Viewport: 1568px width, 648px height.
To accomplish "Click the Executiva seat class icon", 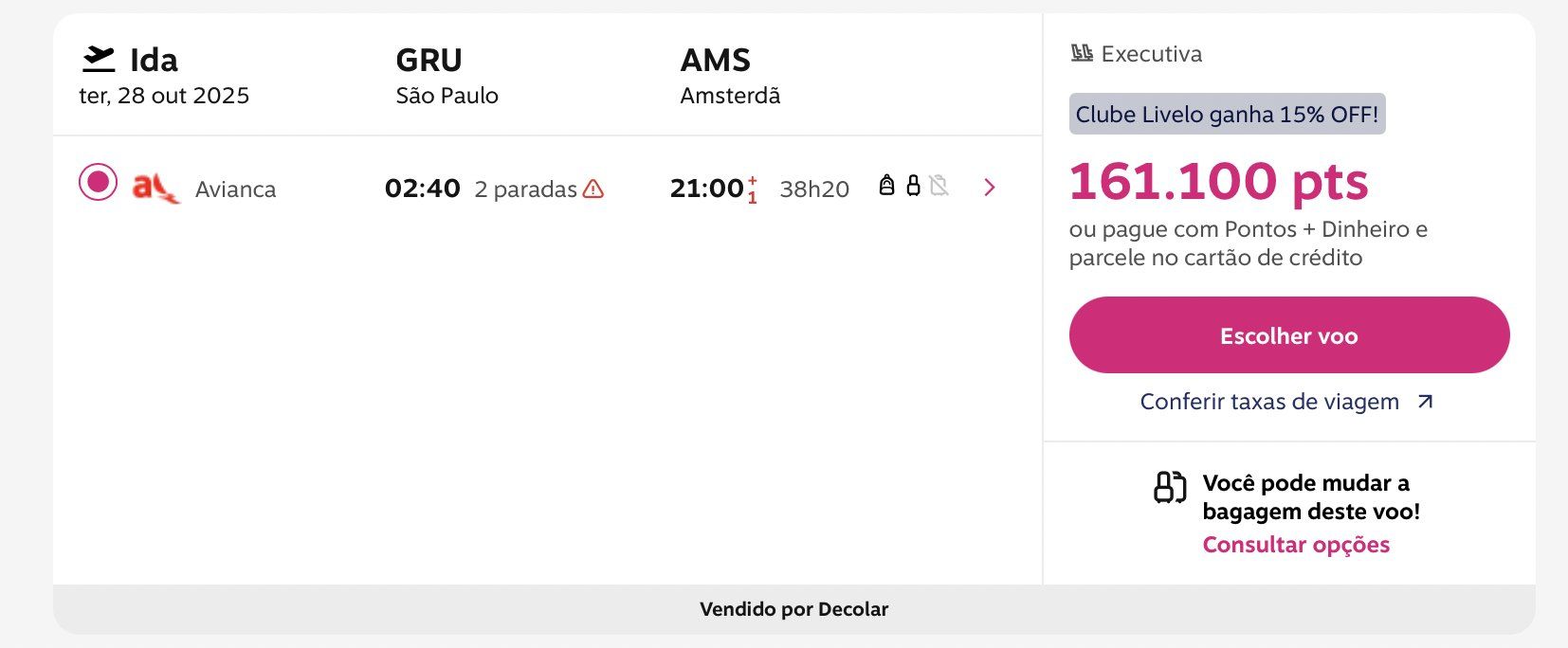I will (x=1082, y=53).
